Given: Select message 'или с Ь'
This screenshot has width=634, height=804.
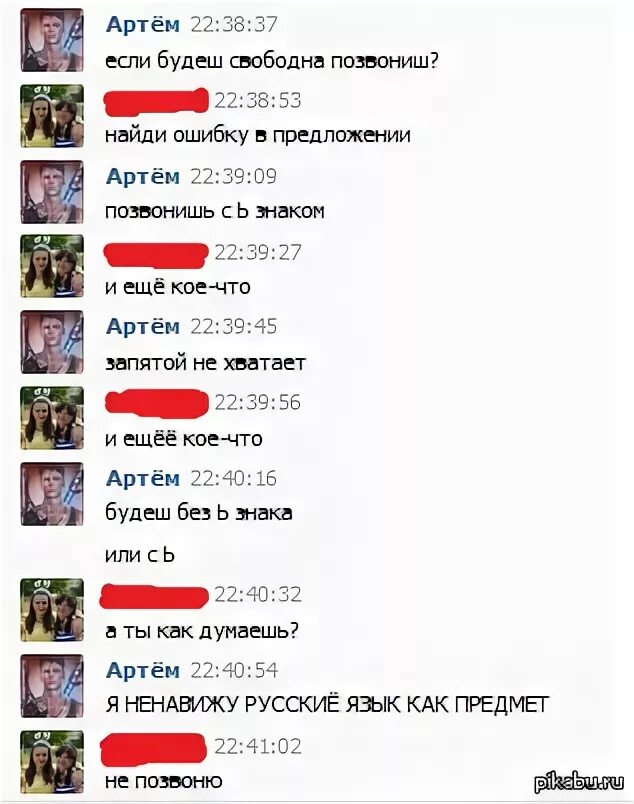Looking at the screenshot, I should (x=140, y=555).
